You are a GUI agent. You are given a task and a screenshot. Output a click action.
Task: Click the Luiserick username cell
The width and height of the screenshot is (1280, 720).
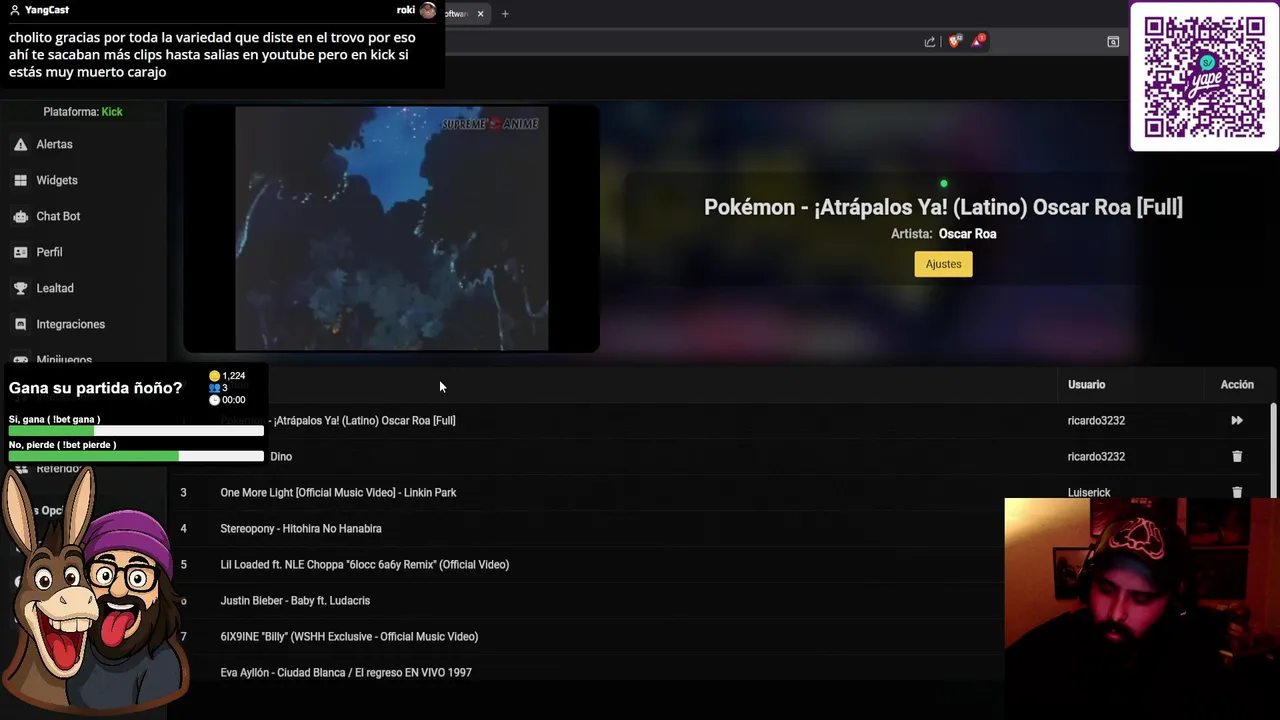click(1089, 492)
